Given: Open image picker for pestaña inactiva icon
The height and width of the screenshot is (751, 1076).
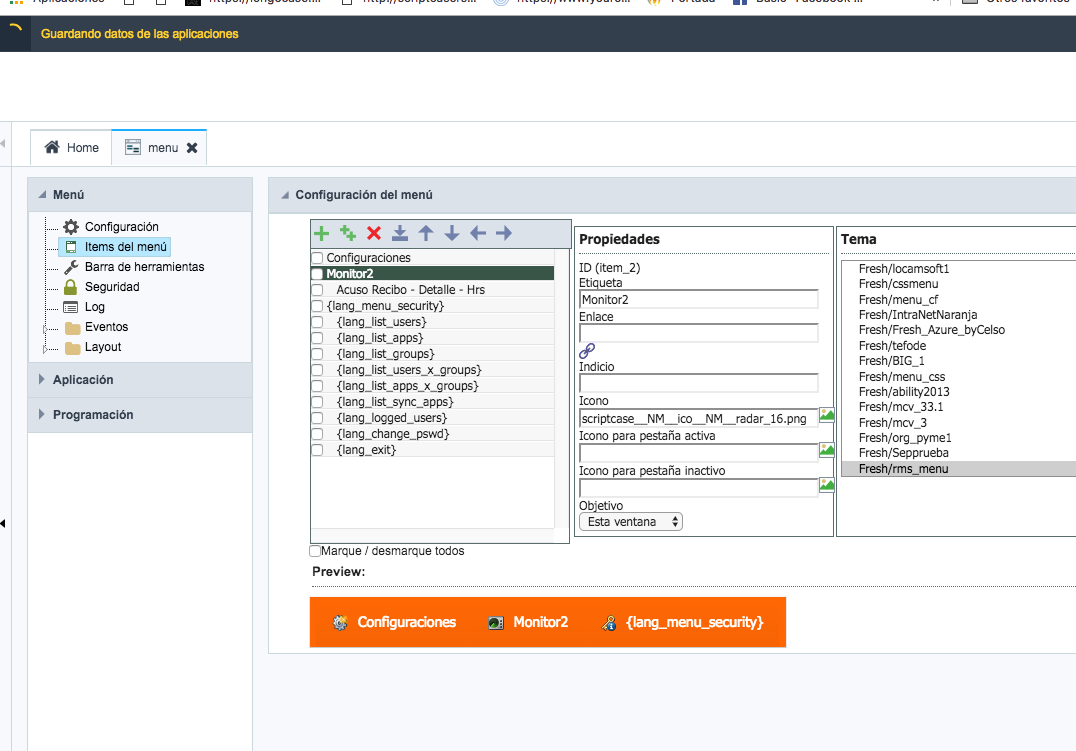Looking at the screenshot, I should point(827,485).
